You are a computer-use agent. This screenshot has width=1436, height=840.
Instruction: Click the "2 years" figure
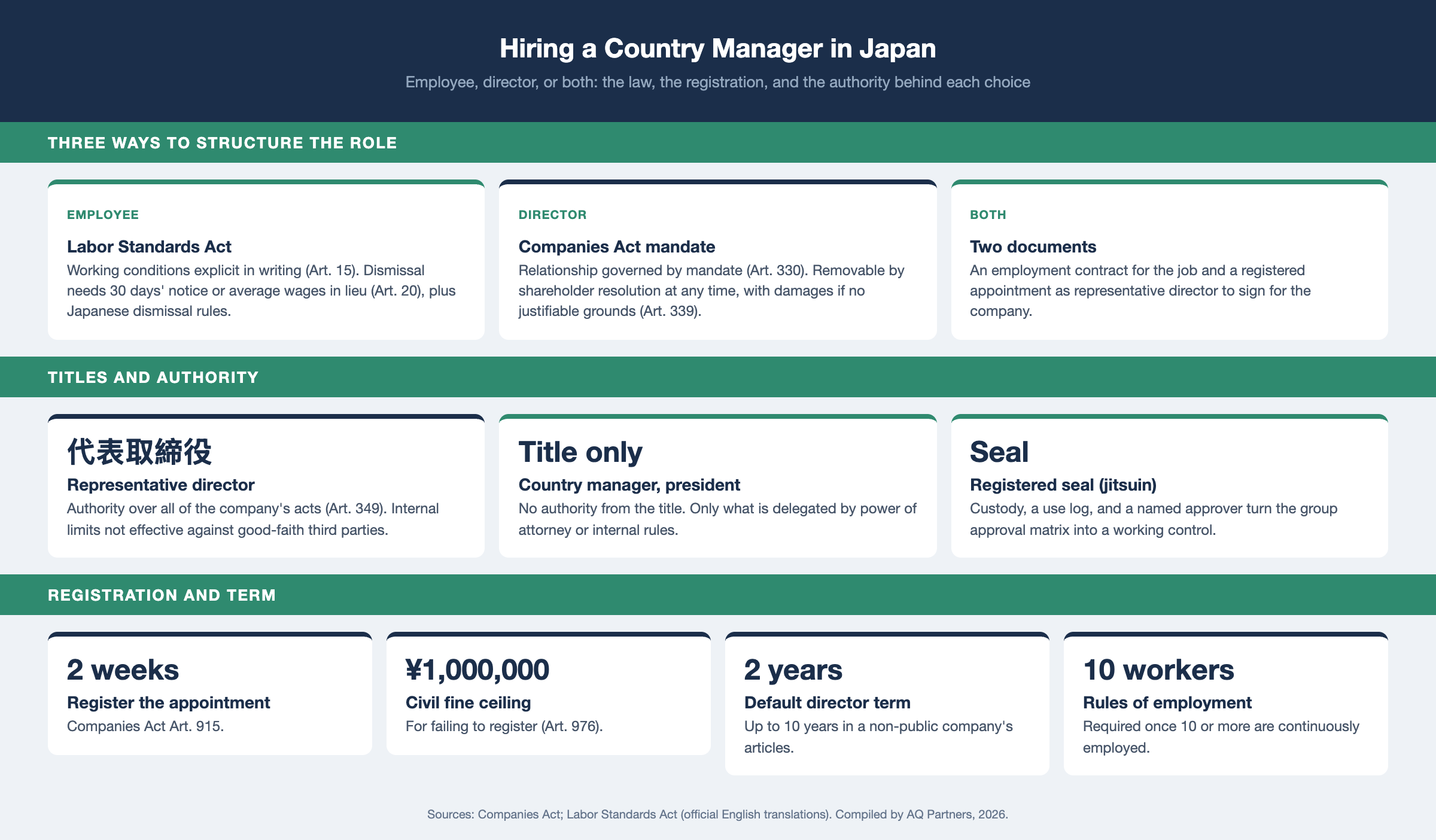click(x=793, y=669)
